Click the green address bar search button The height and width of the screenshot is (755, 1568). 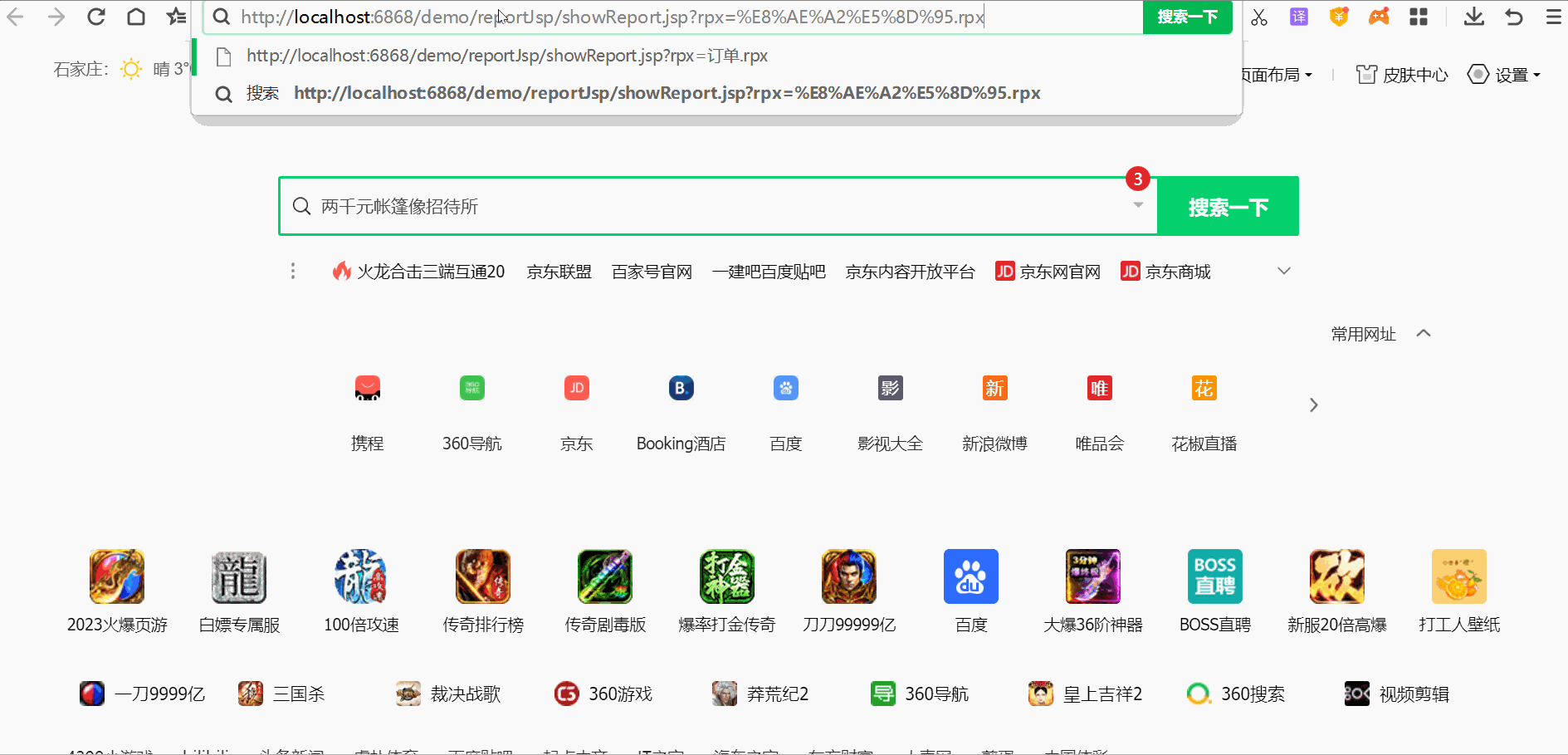1187,17
